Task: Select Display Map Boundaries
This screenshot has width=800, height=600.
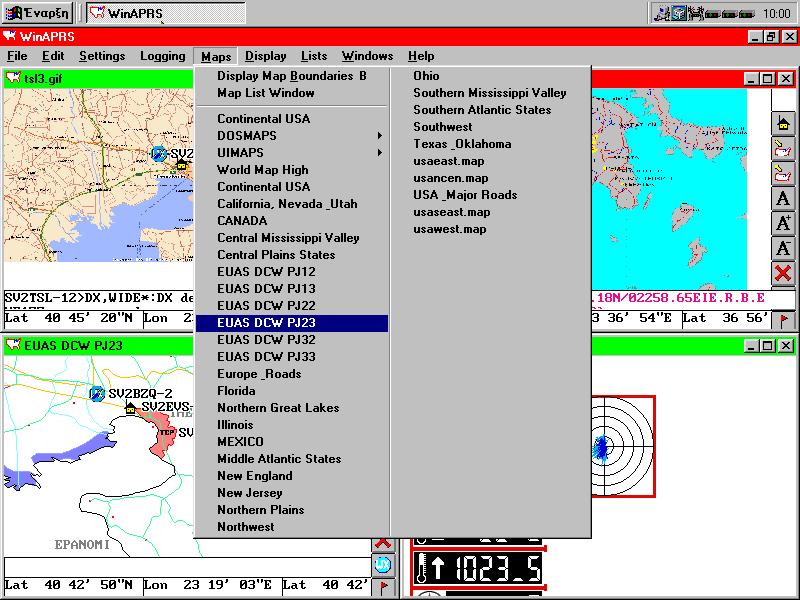Action: click(x=292, y=76)
